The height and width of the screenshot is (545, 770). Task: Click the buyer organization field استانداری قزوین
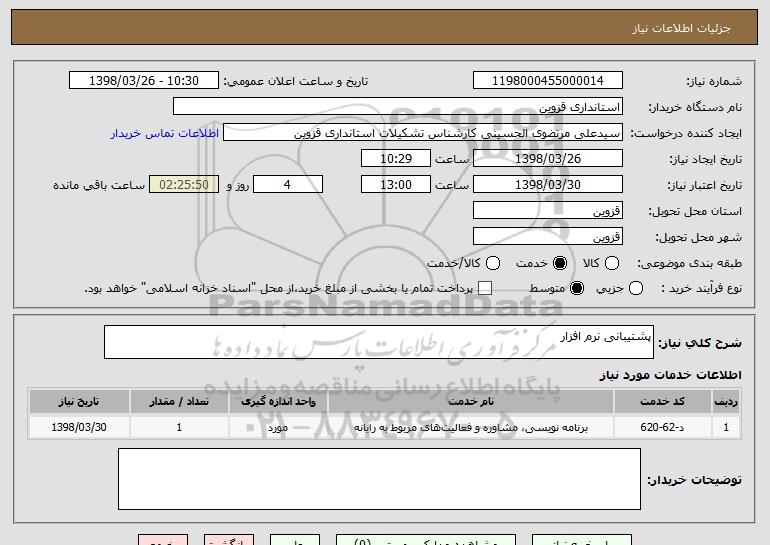click(x=398, y=107)
